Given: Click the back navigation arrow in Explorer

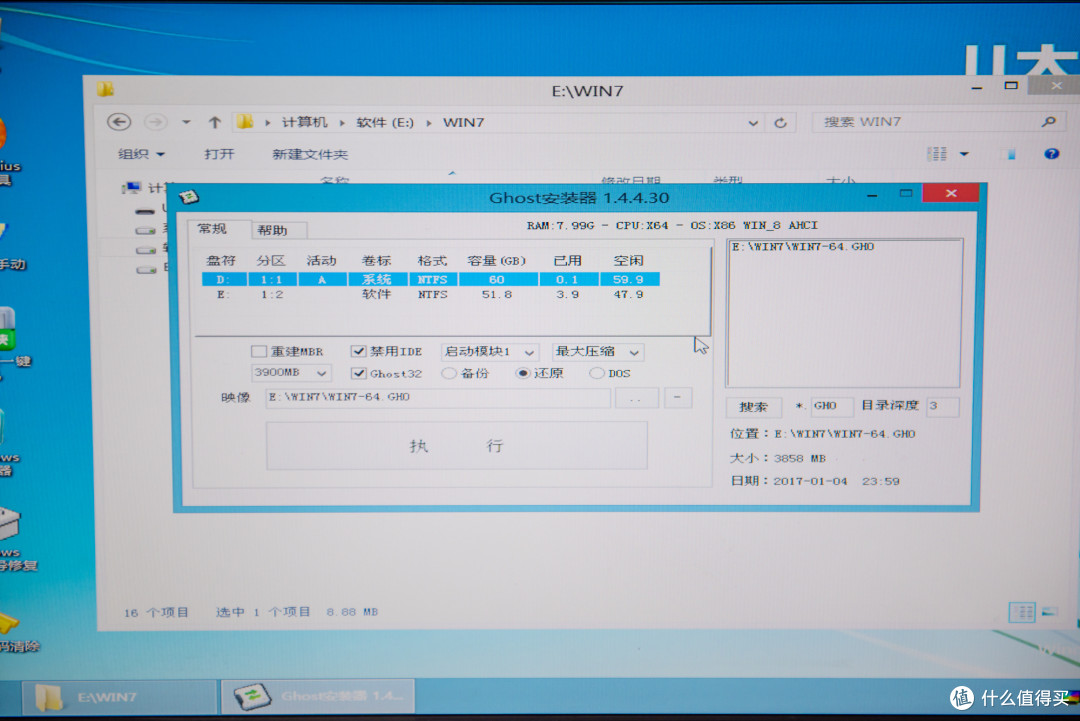Looking at the screenshot, I should pos(119,121).
